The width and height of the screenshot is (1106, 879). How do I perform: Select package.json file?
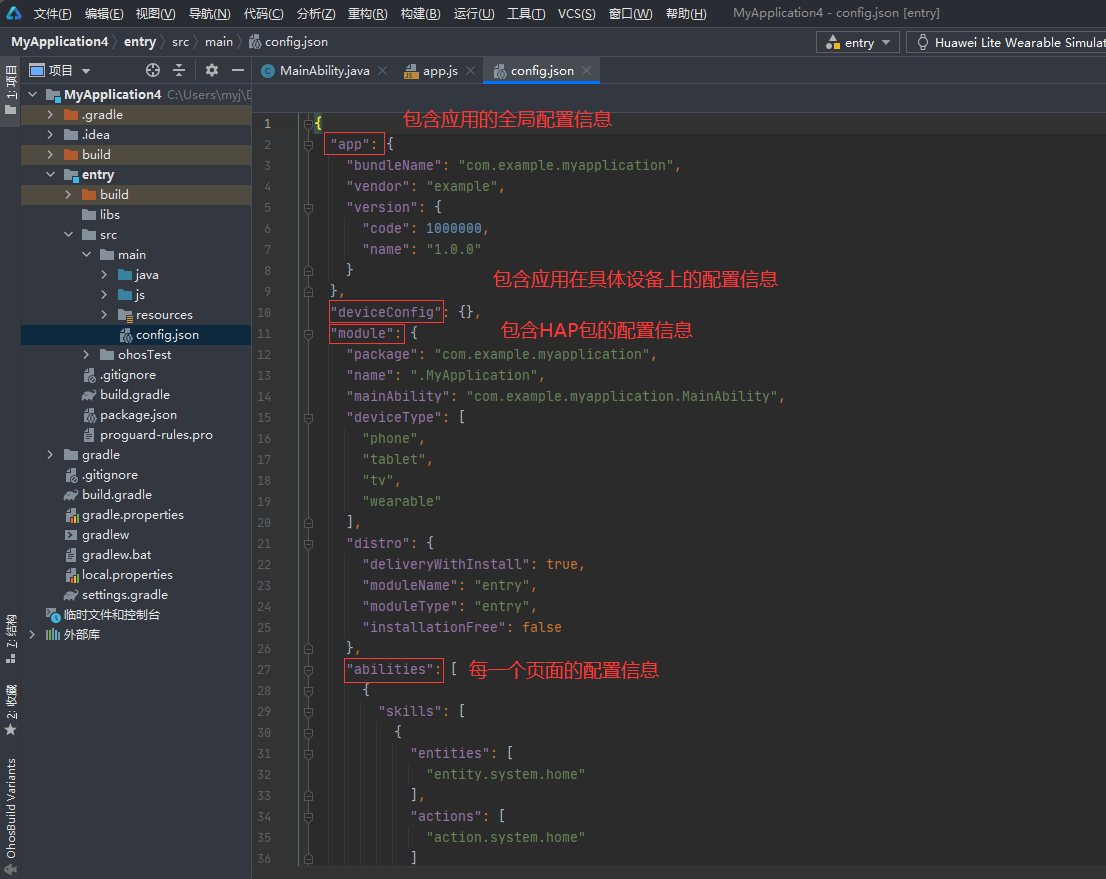click(136, 415)
